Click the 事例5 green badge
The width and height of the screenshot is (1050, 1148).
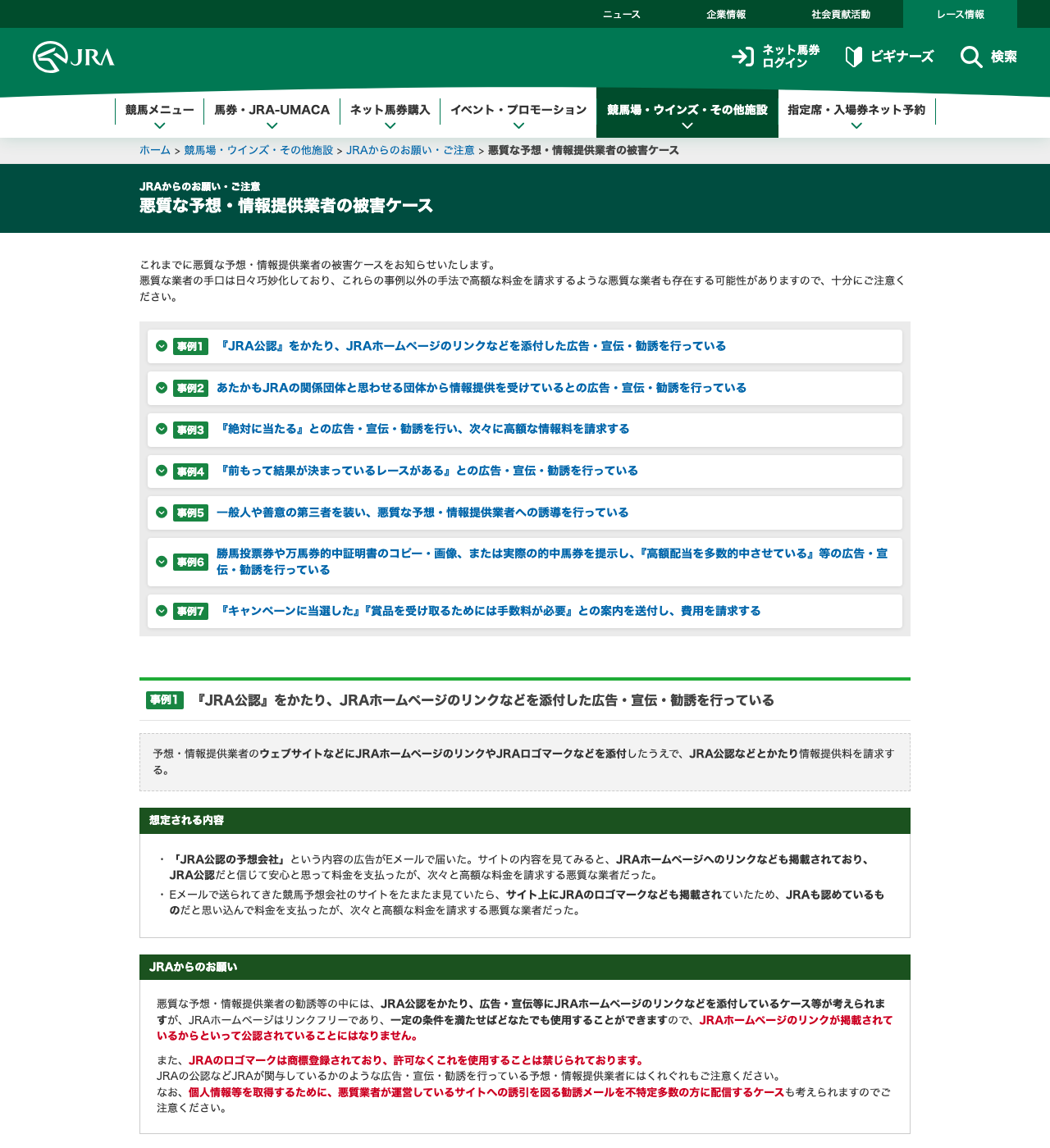(190, 512)
